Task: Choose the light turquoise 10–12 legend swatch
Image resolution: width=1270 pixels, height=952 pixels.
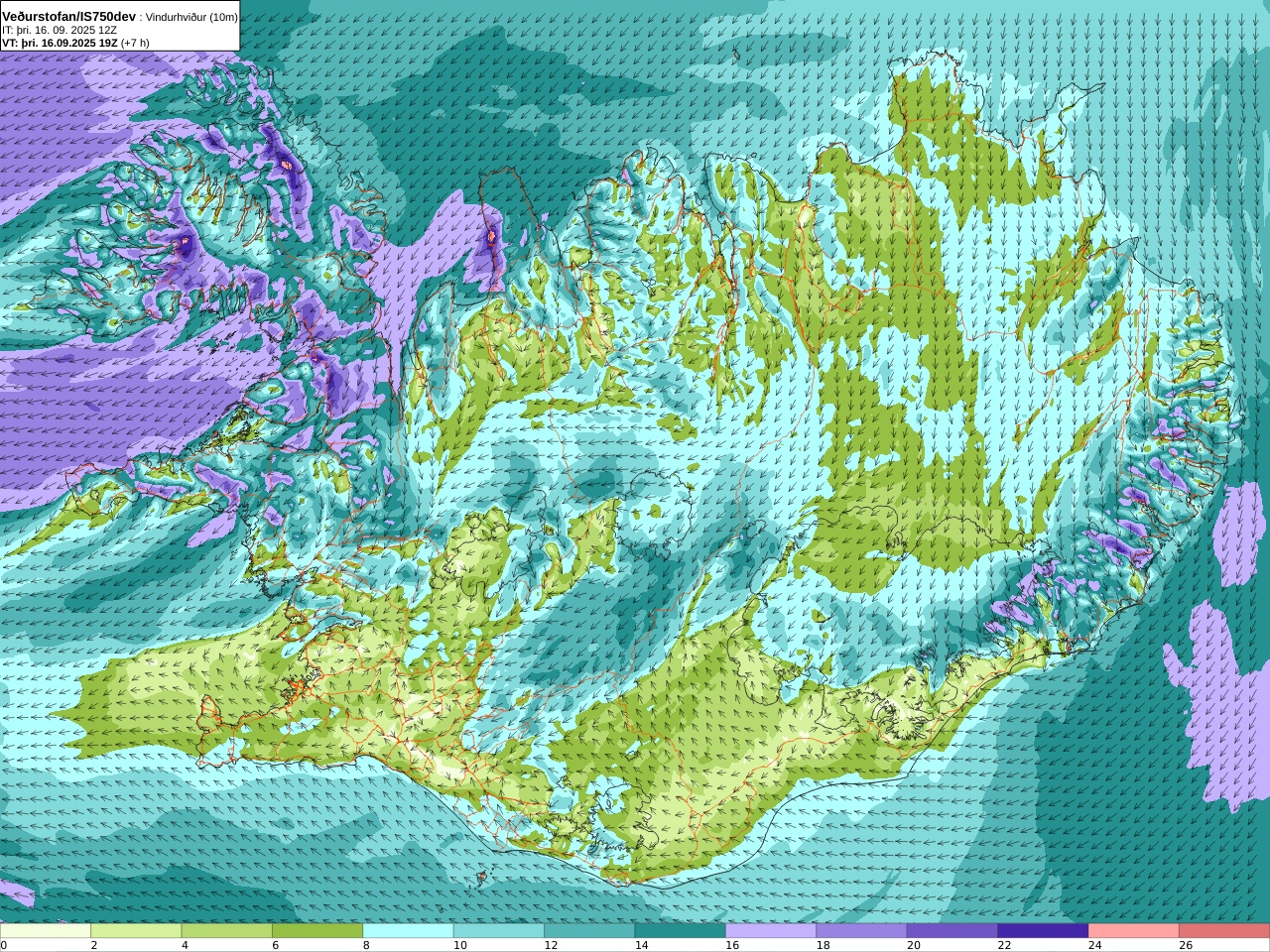Action: coord(499,931)
